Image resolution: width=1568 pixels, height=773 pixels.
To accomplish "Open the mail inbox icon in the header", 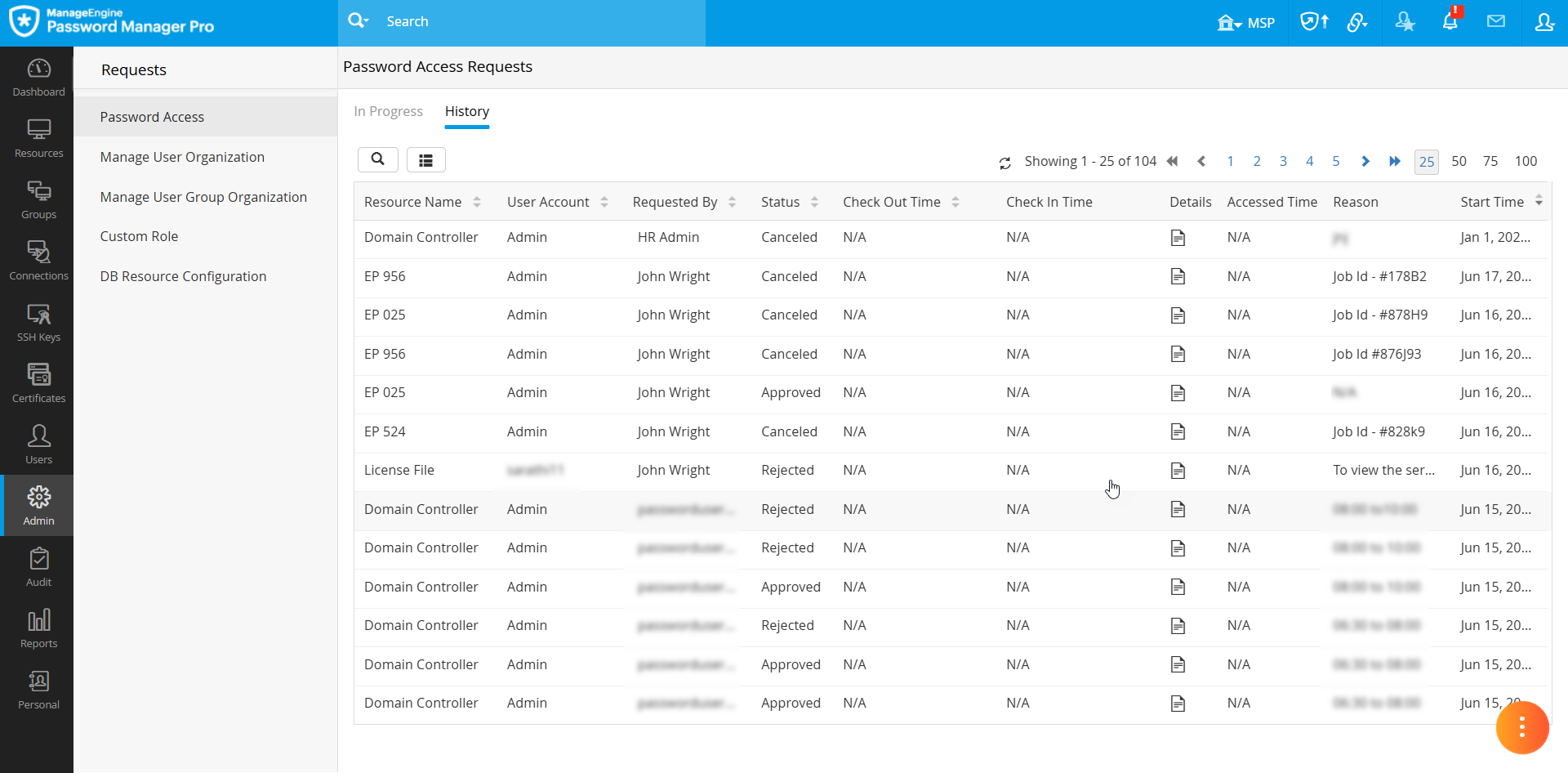I will 1497,21.
